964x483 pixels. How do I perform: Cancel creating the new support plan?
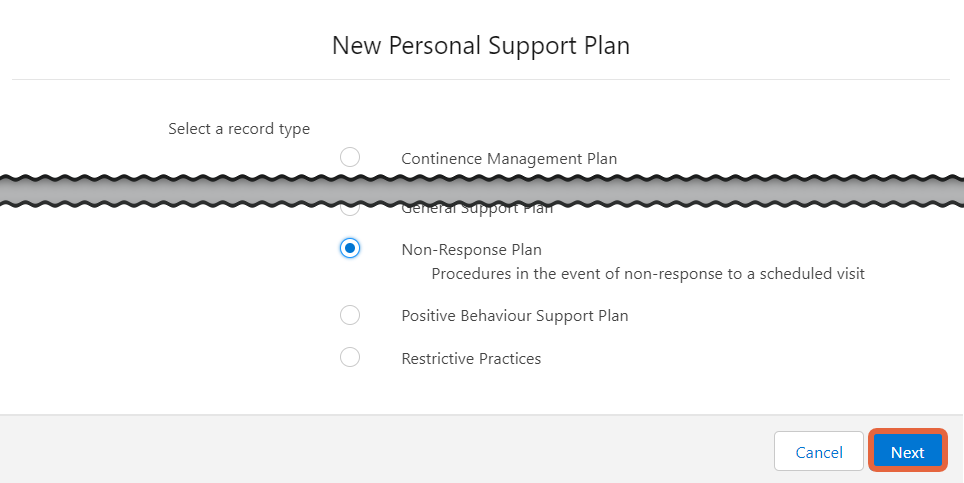tap(819, 452)
